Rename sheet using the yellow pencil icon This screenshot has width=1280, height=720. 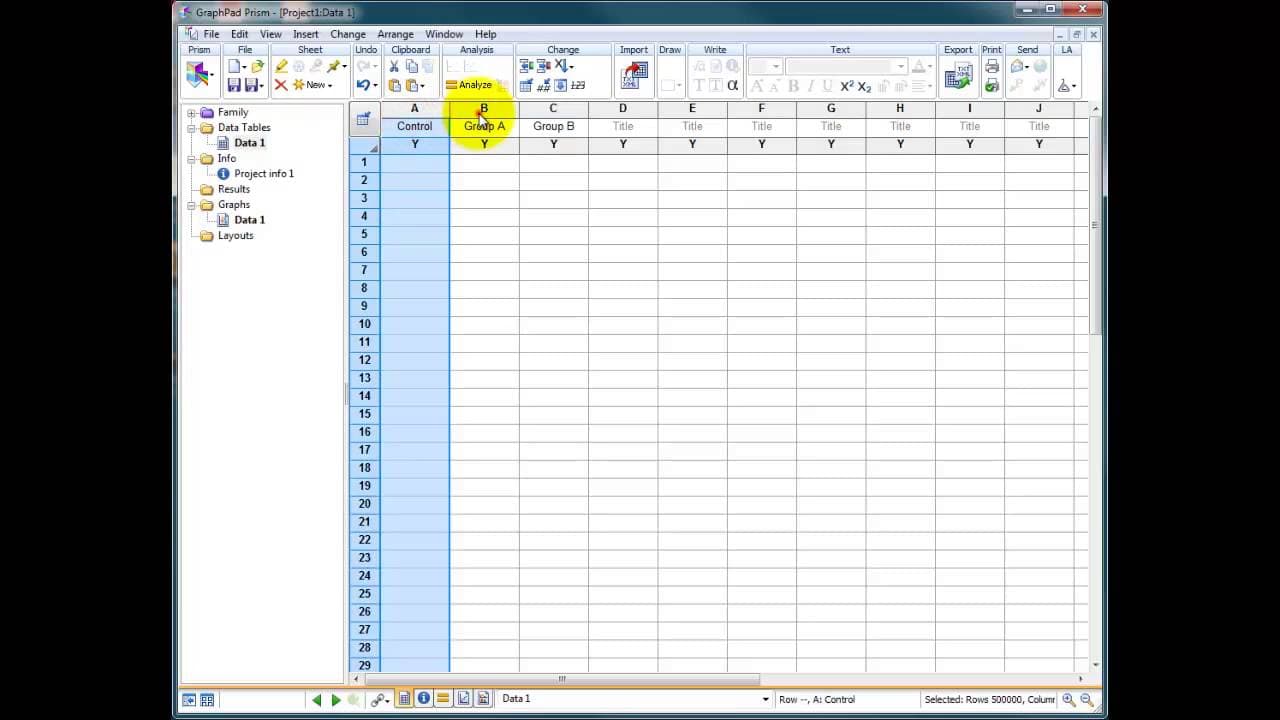tap(282, 66)
